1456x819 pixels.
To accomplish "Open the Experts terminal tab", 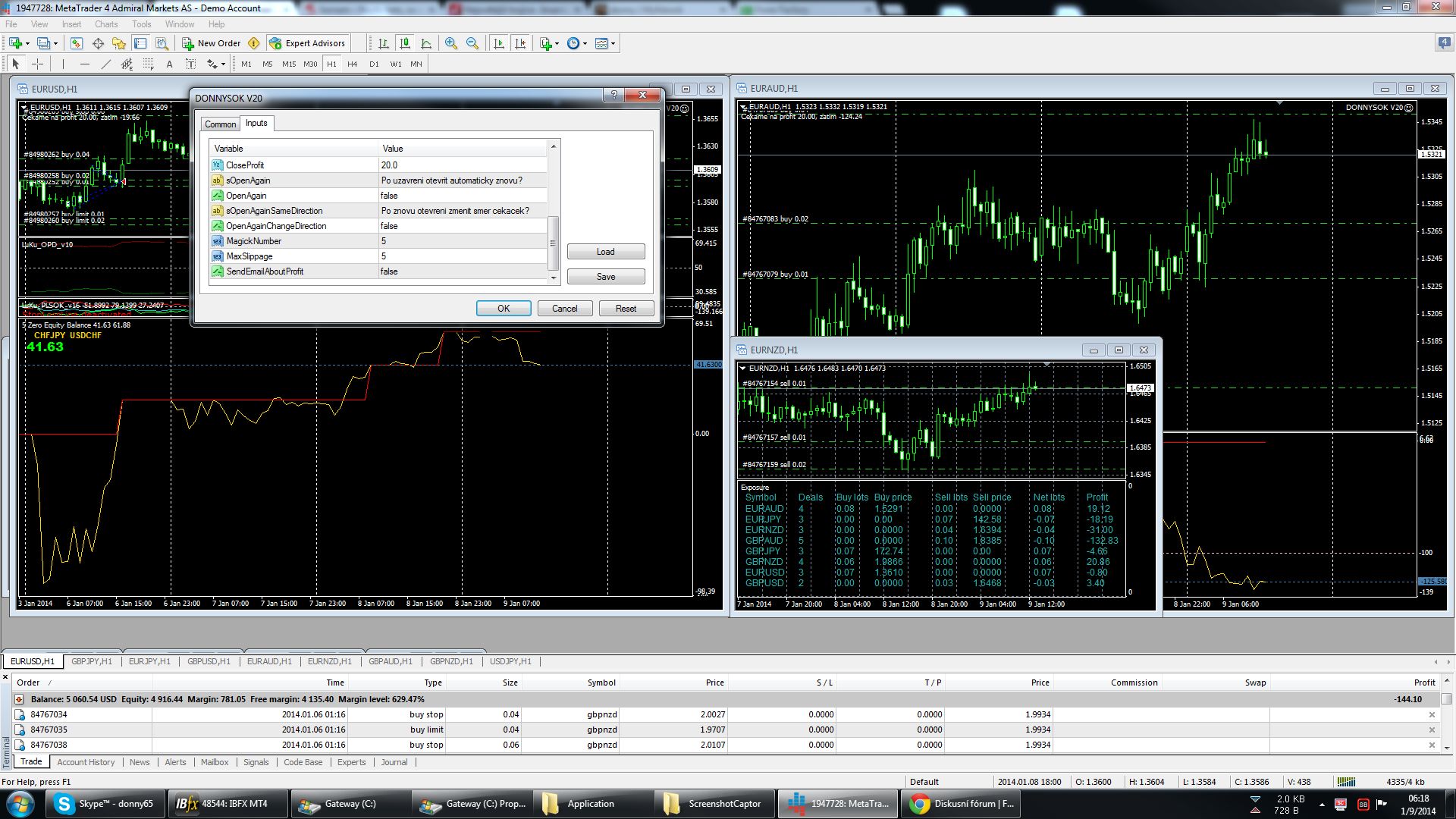I will (351, 762).
